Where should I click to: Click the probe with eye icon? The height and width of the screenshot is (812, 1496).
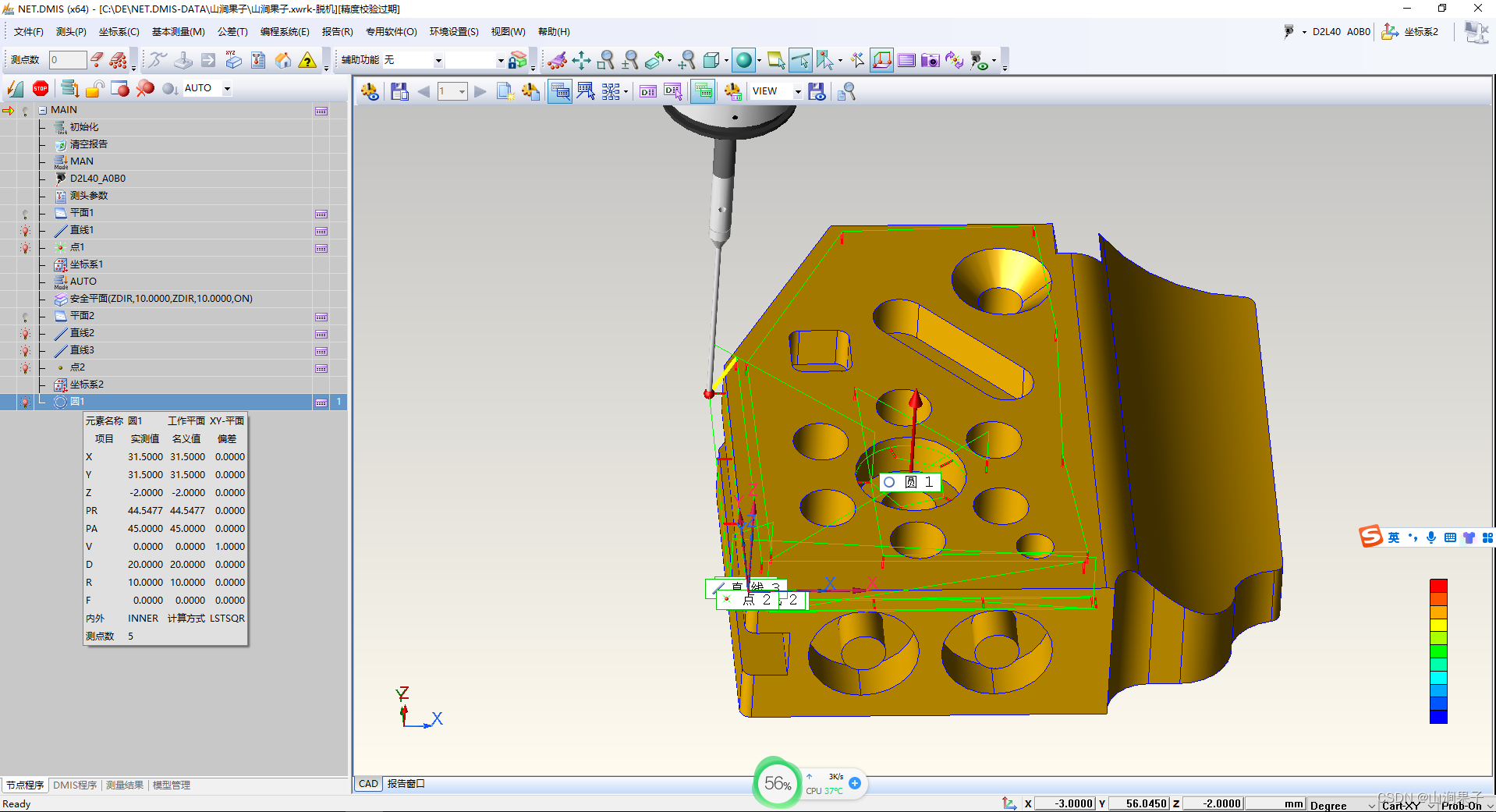pos(979,60)
